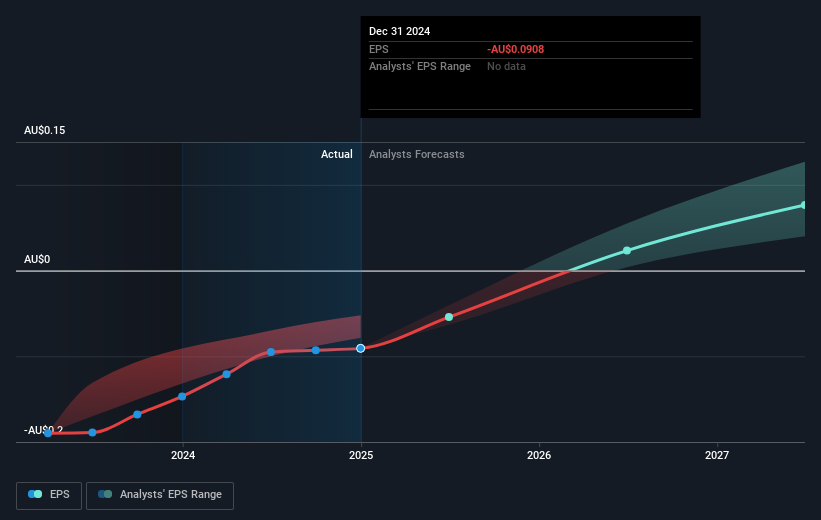
Task: Click the mid-2025 forecast data point
Action: pos(449,317)
